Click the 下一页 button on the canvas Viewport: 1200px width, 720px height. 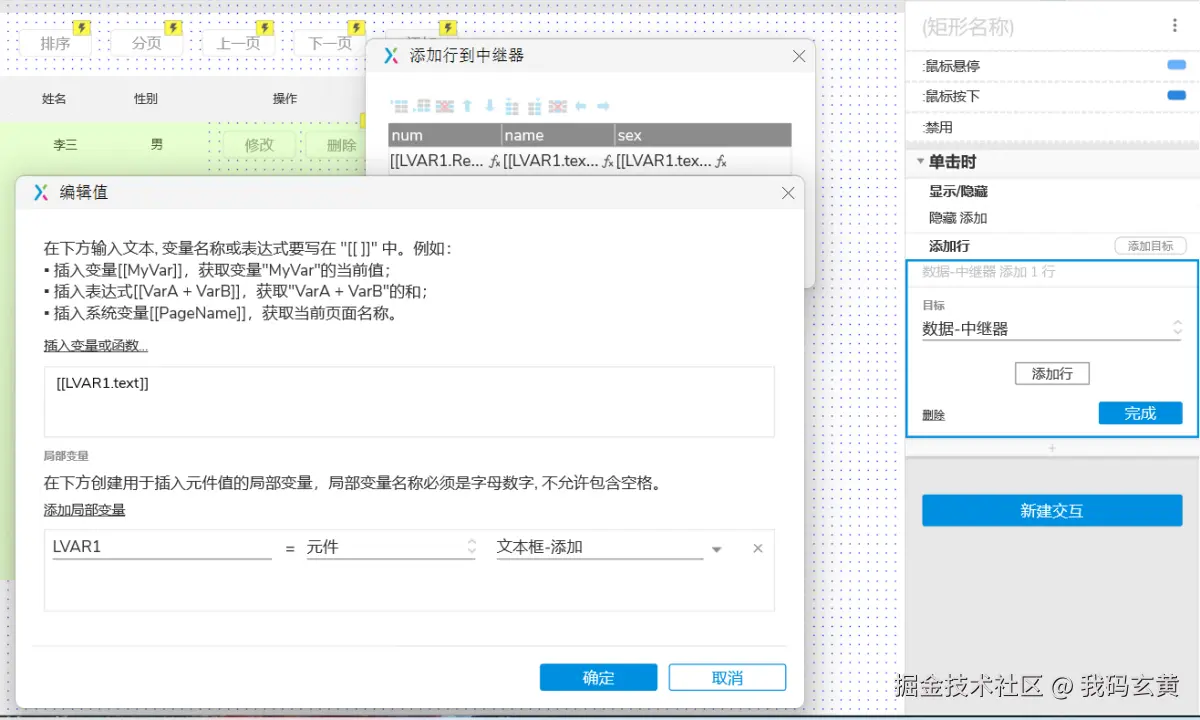coord(330,43)
